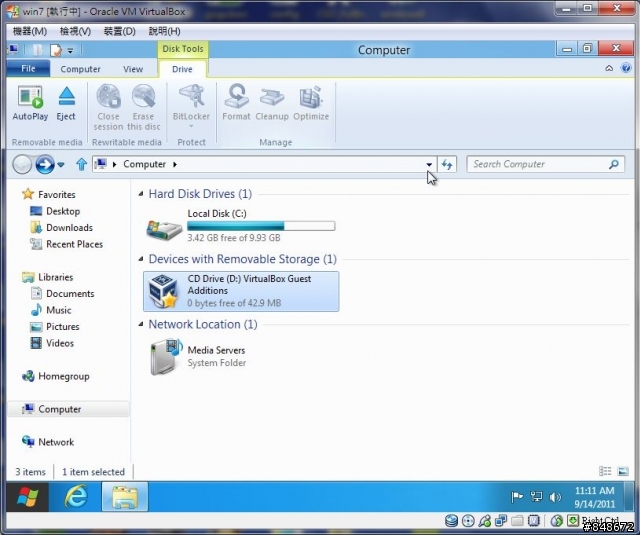Click the volume speaker tray icon
640x535 pixels.
point(555,497)
